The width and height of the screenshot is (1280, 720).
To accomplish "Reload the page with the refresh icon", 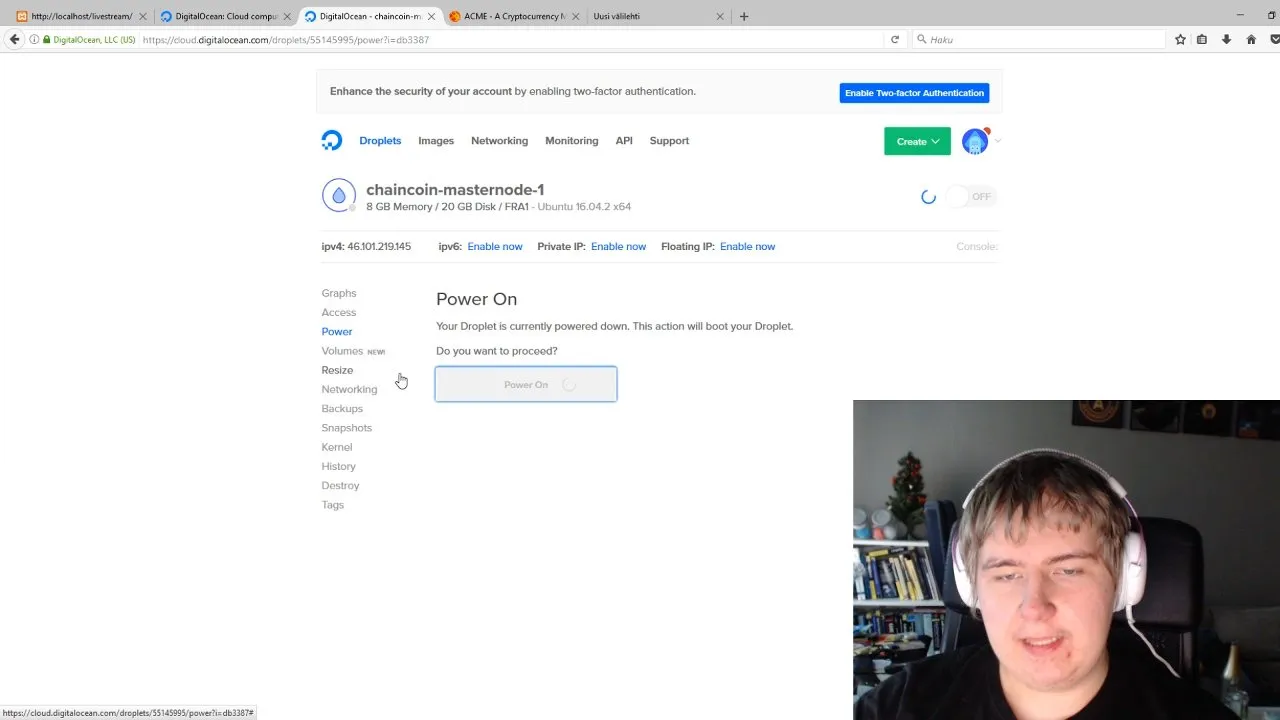I will coord(895,40).
